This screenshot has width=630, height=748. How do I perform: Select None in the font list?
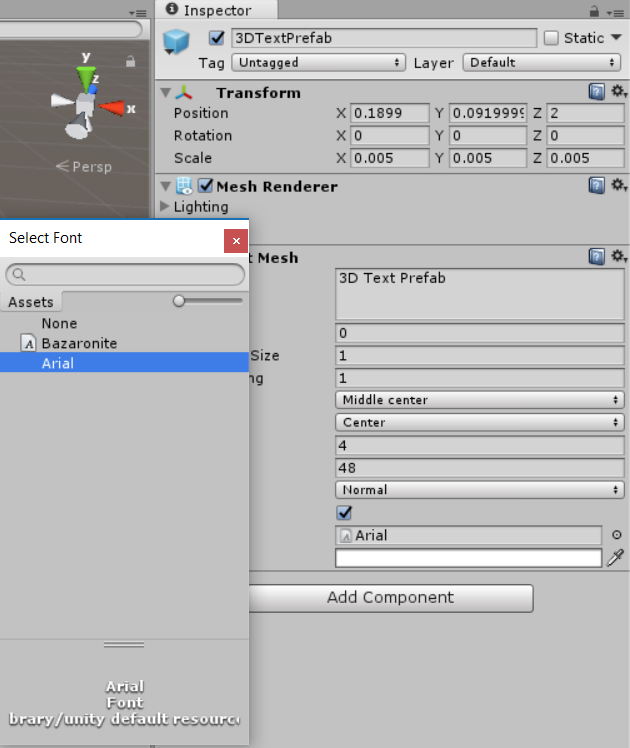pyautogui.click(x=124, y=323)
